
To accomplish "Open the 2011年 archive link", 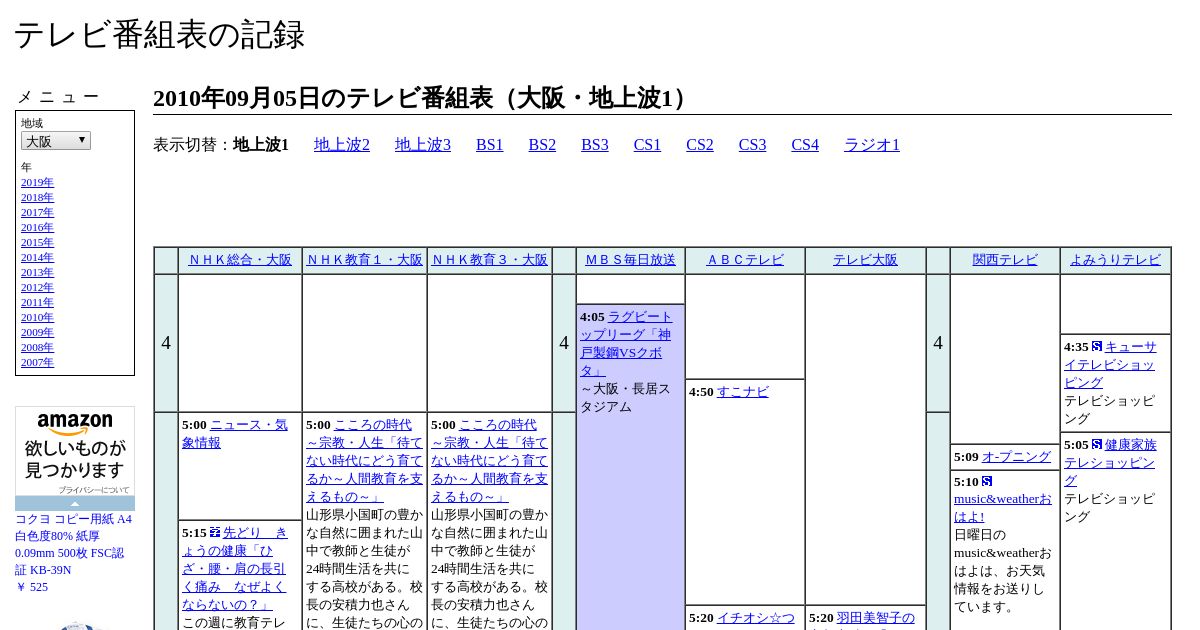I will point(37,303).
